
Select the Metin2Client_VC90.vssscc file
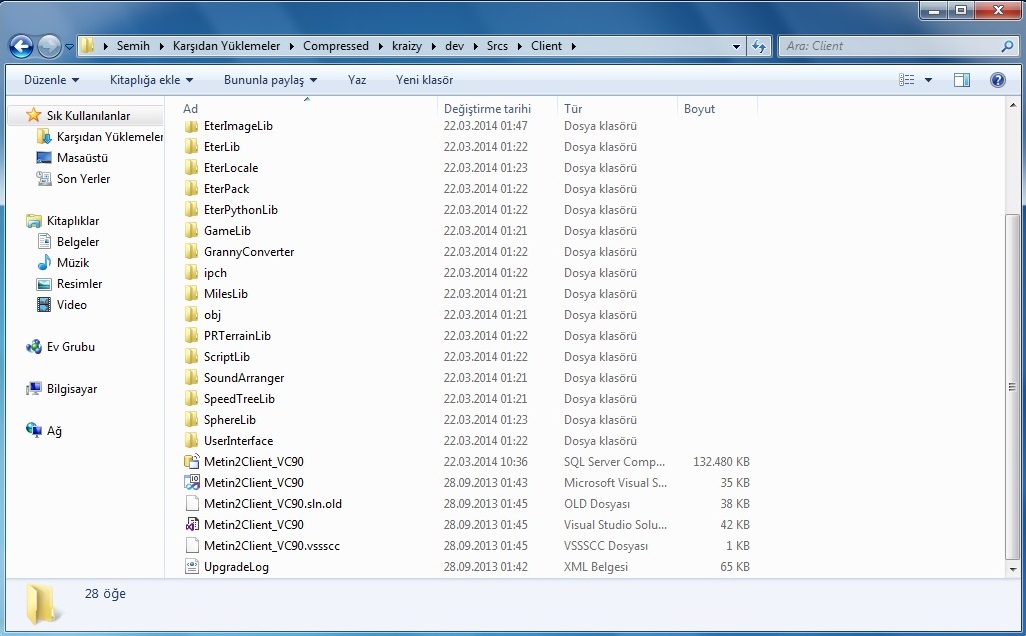click(272, 545)
